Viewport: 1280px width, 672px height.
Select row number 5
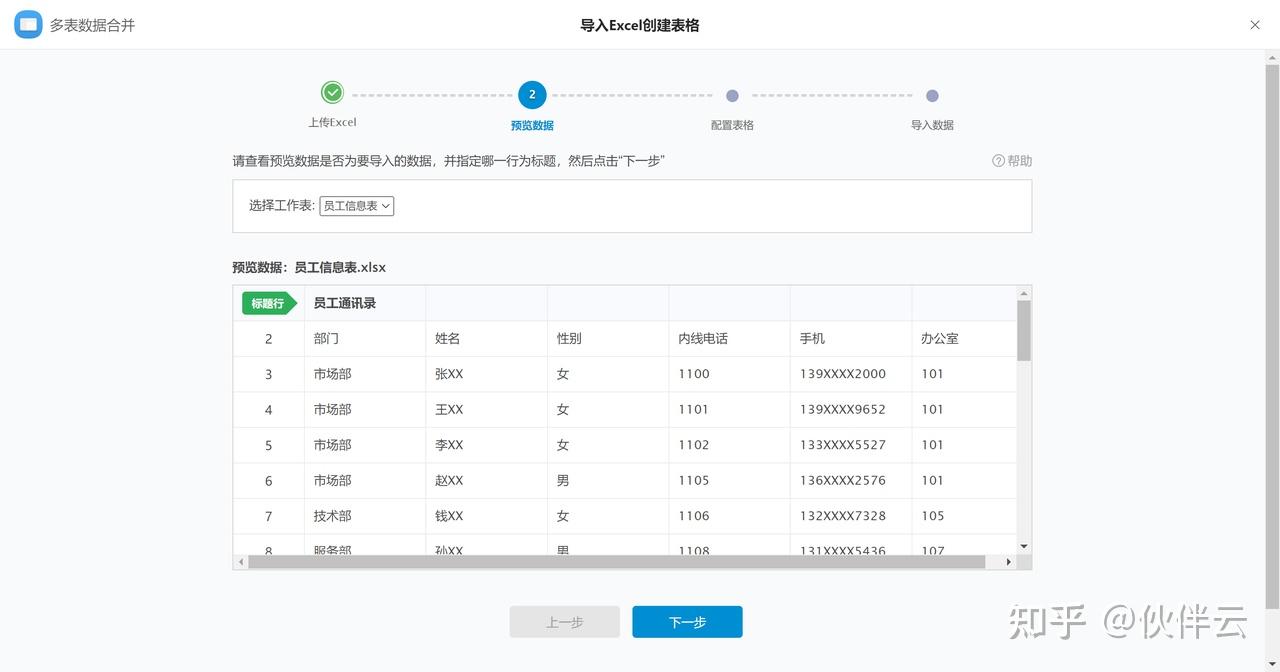[x=268, y=445]
